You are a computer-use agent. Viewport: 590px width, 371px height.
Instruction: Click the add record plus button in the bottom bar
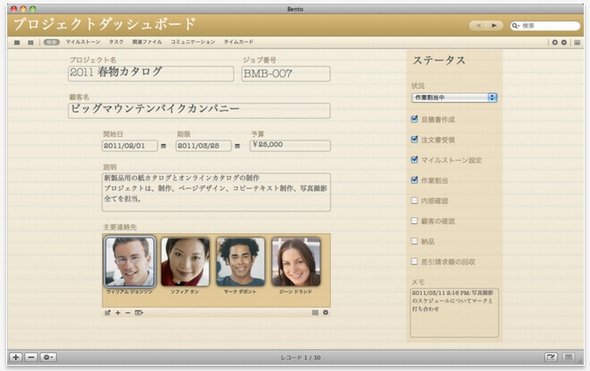(x=16, y=357)
